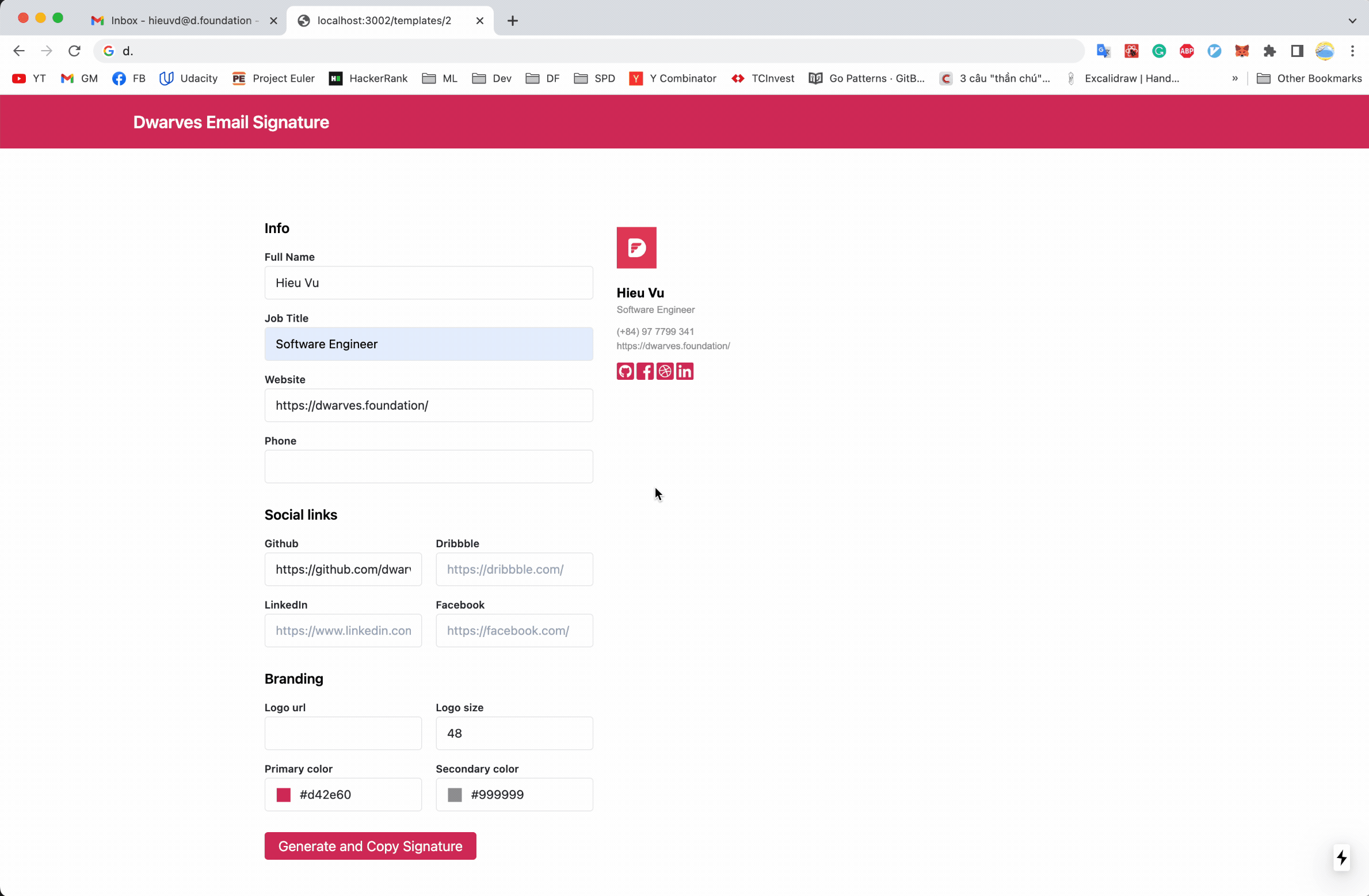1369x896 pixels.
Task: Open new browser tab with plus button
Action: coord(513,20)
